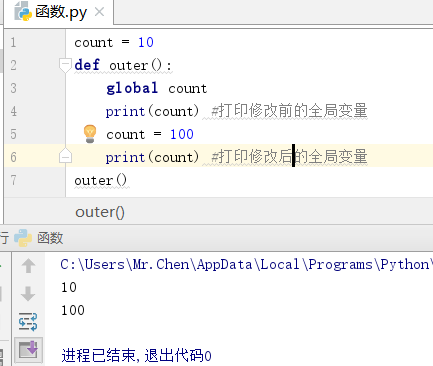Click the outer() breadcrumb below the editor
Screen dimensions: 433x366
pos(100,212)
